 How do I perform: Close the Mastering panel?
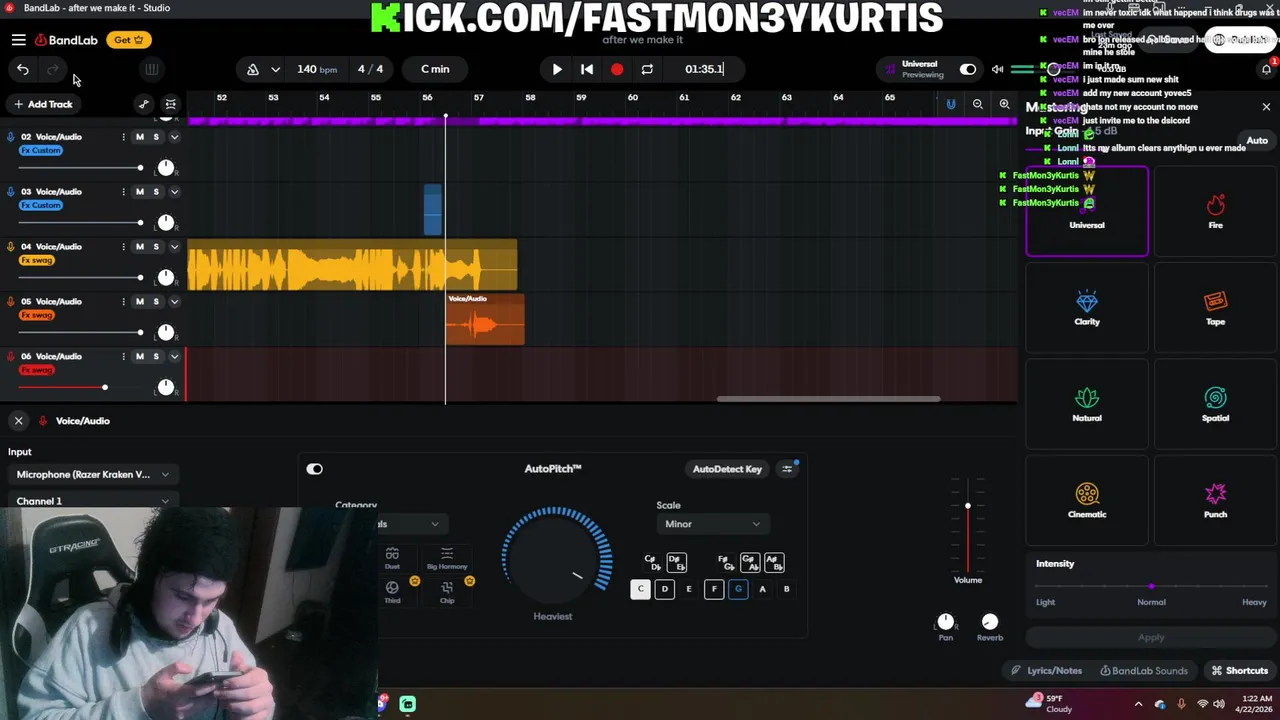pos(1266,106)
